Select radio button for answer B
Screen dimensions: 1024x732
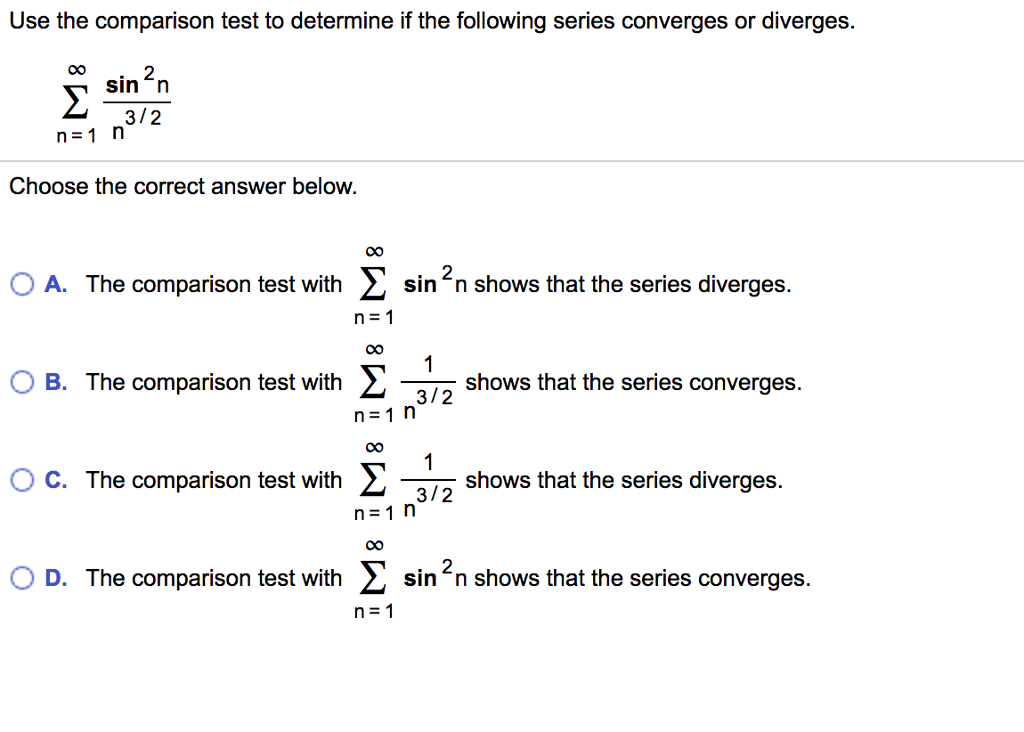tap(21, 382)
